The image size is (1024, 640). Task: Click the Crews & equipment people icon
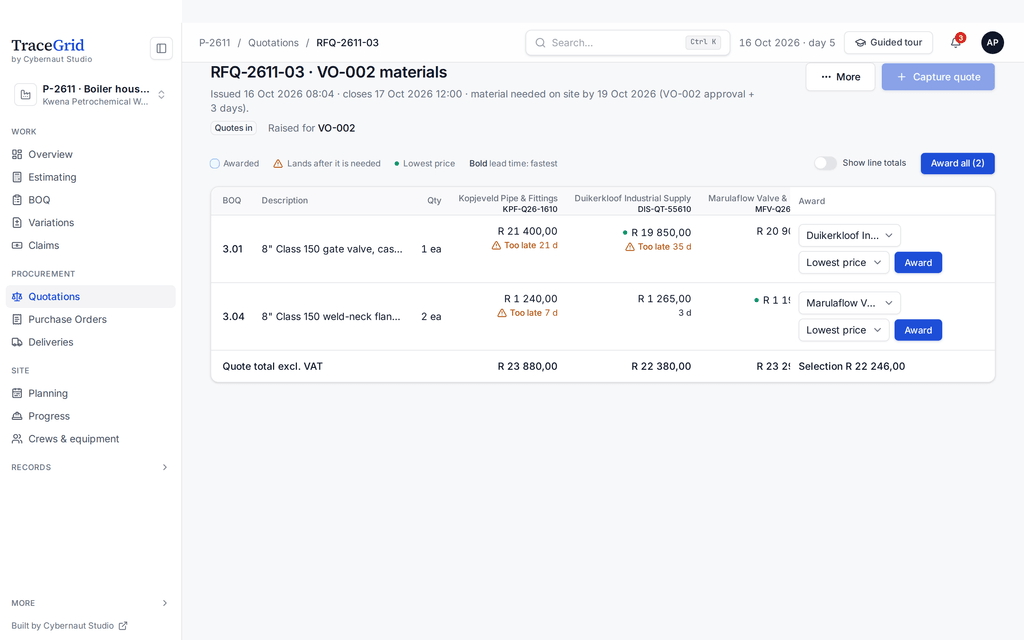[x=17, y=439]
